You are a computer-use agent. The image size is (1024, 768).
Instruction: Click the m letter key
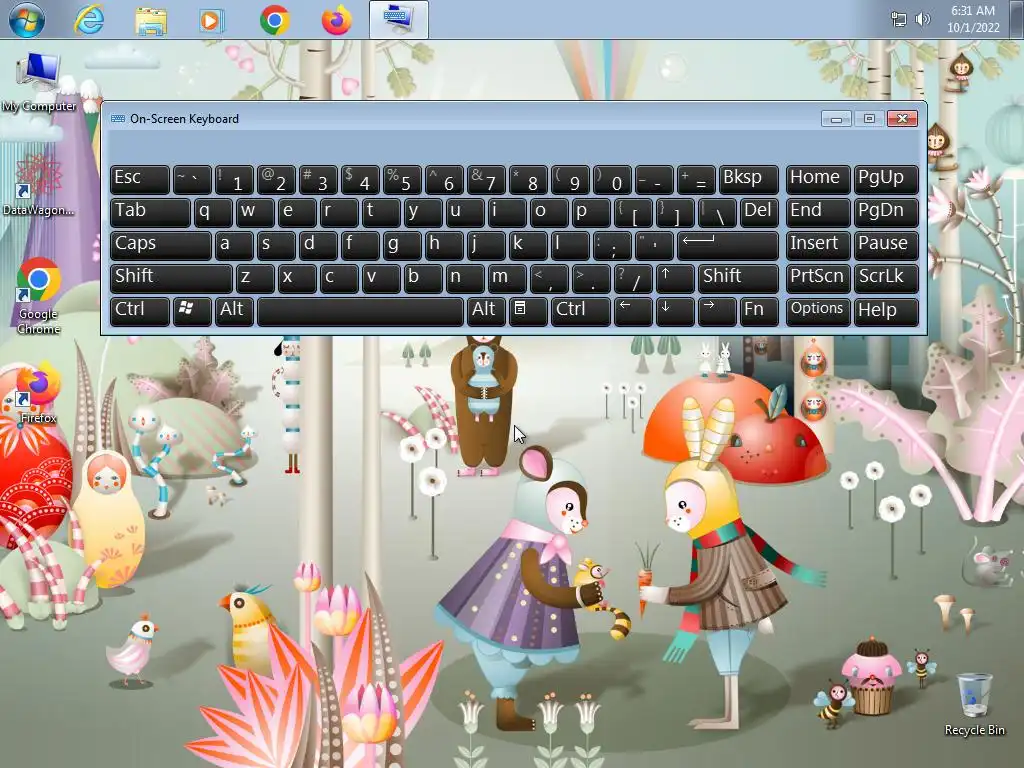(x=507, y=278)
